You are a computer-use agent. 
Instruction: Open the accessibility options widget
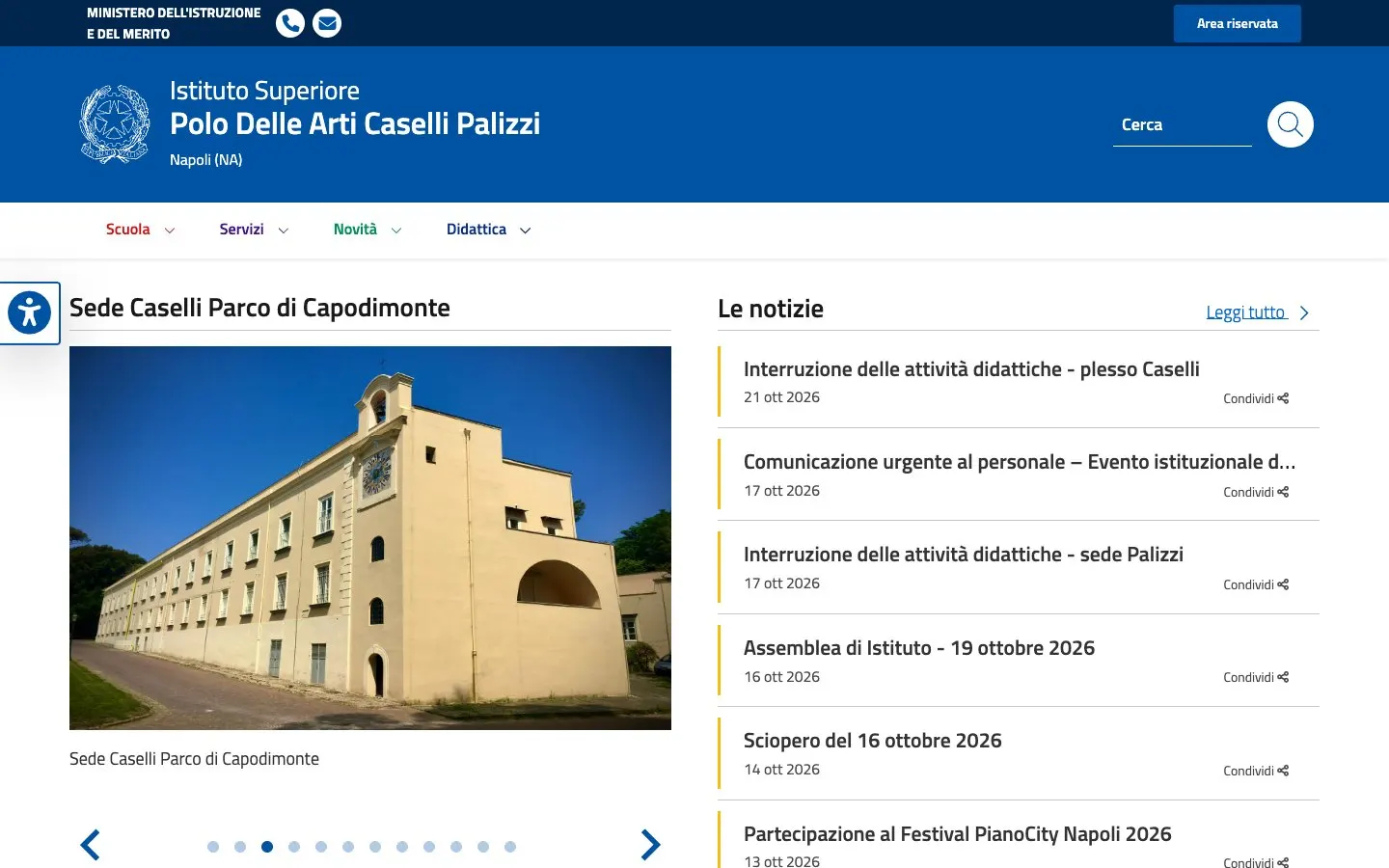pyautogui.click(x=29, y=312)
